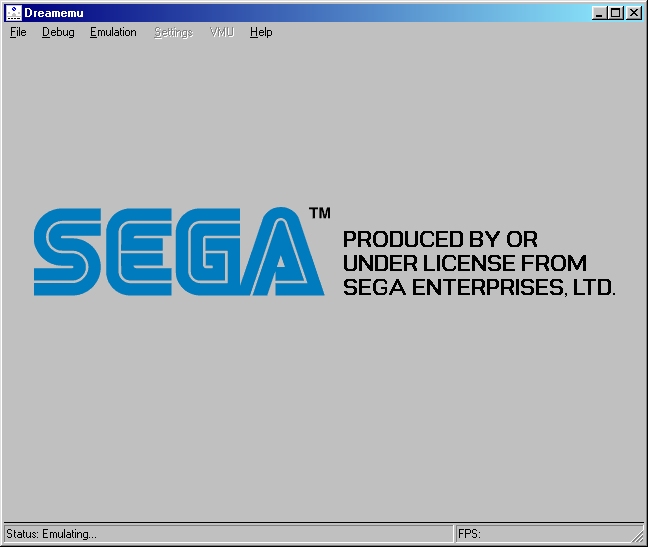Image resolution: width=648 pixels, height=547 pixels.
Task: Click the greyed-out Settings menu
Action: pos(174,32)
